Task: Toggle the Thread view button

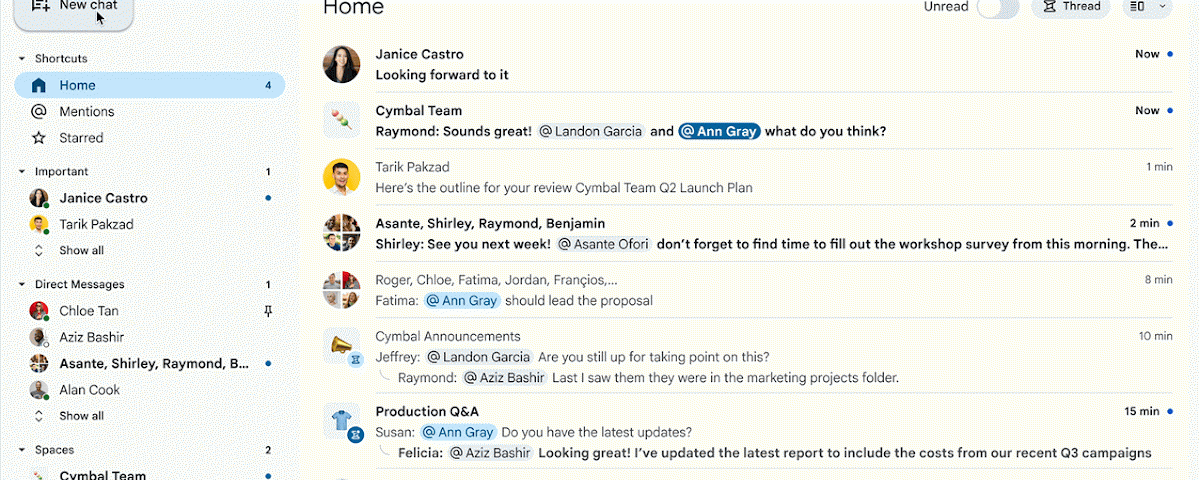Action: tap(1071, 7)
